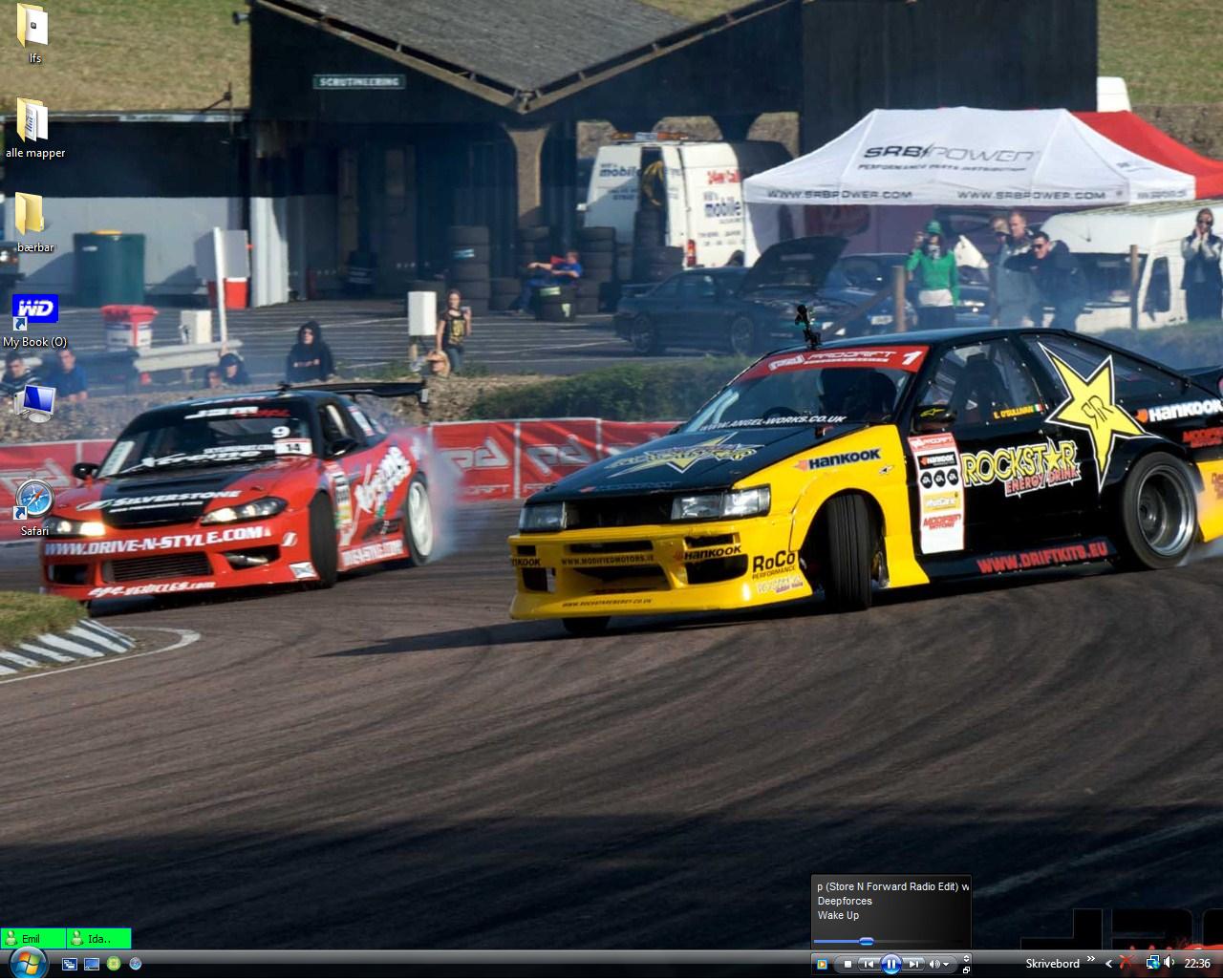Click Store N Forward Radio Edit text
This screenshot has width=1223, height=980.
point(891,887)
